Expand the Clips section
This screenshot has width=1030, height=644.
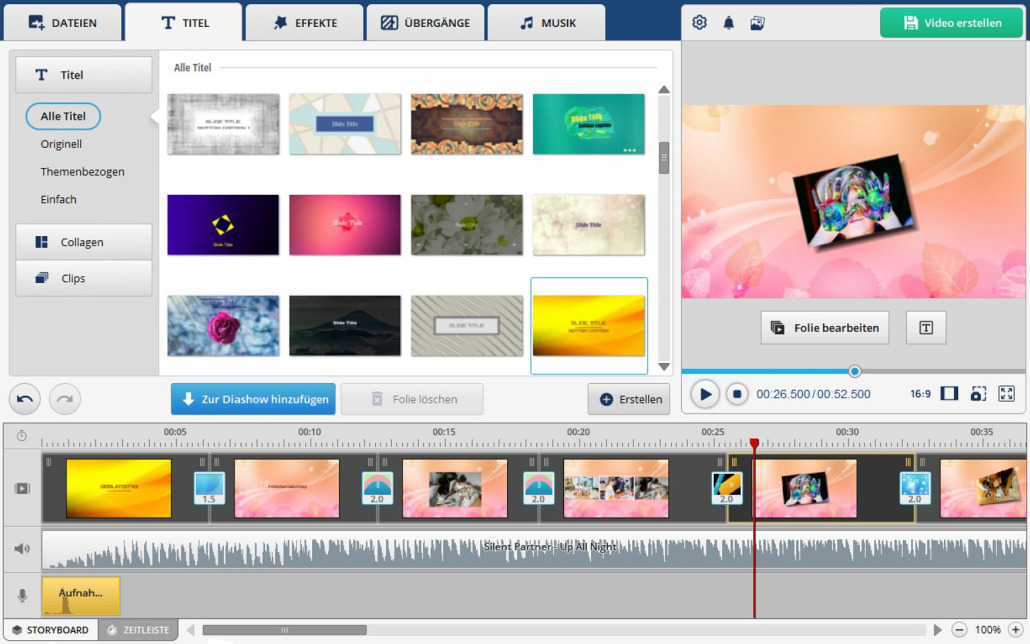click(x=83, y=278)
